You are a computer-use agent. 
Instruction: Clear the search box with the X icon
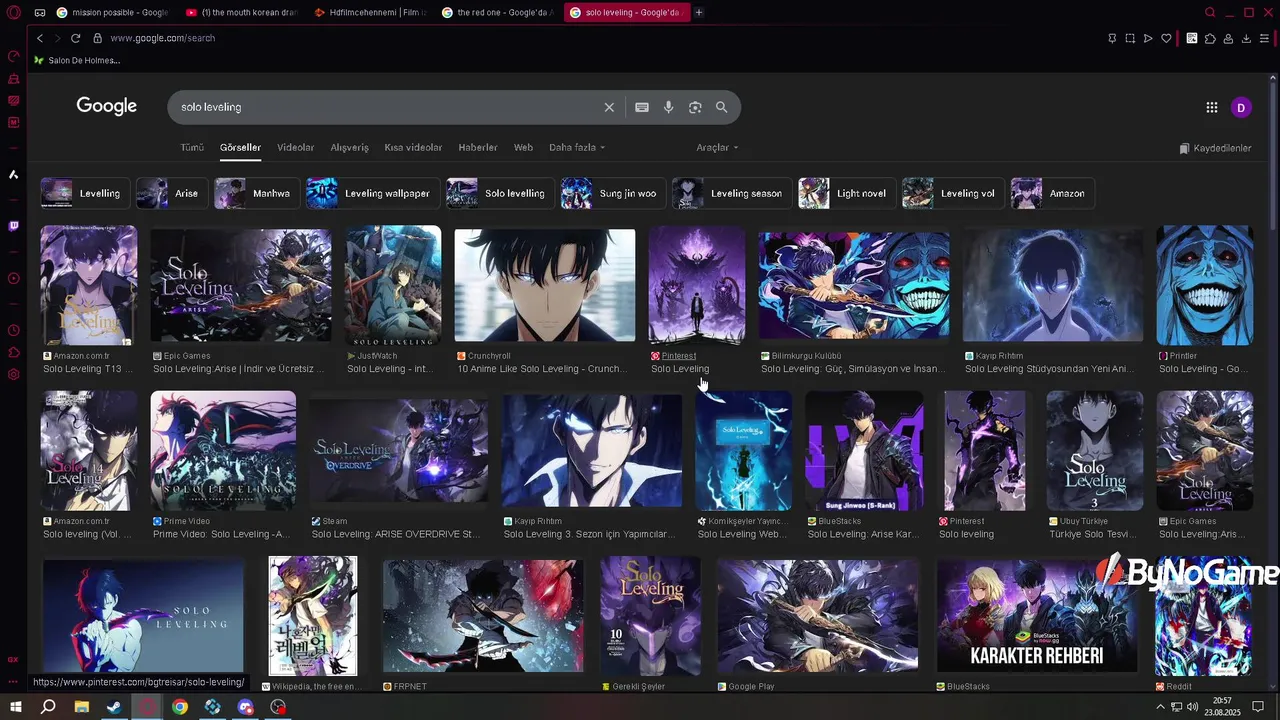609,107
